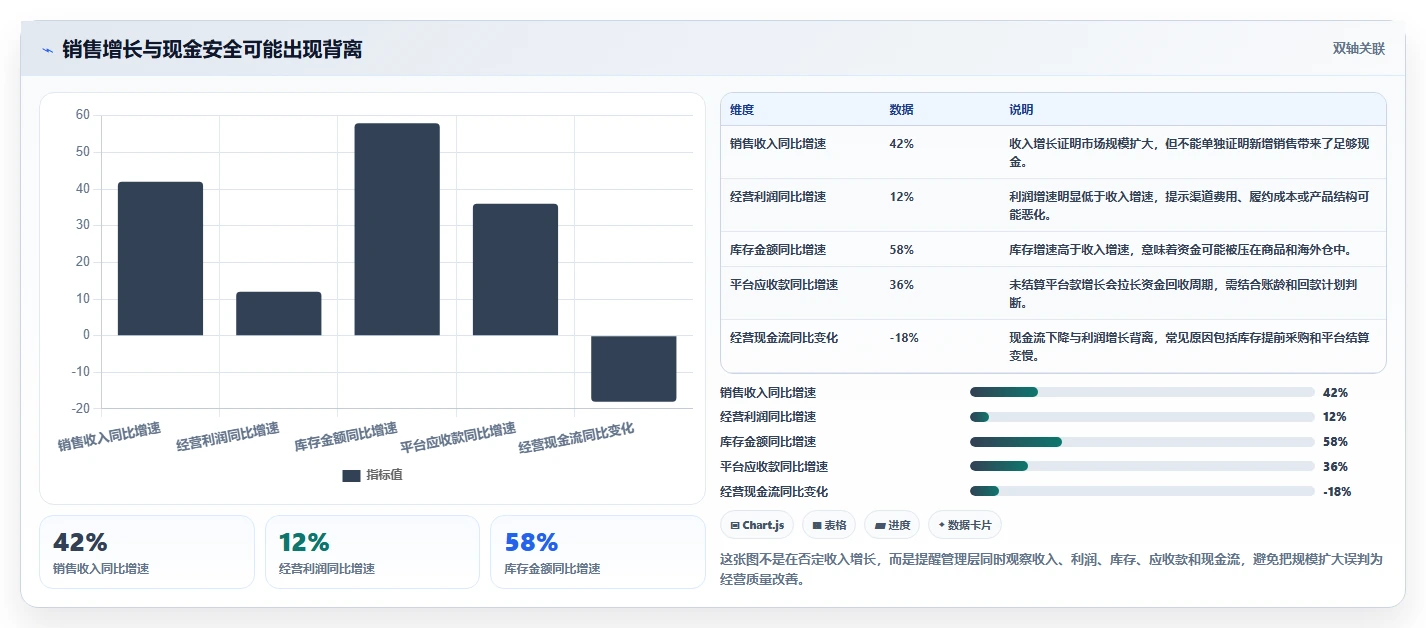Click the 表格 tag chip
Screen dimensions: 1426x628
coord(829,525)
